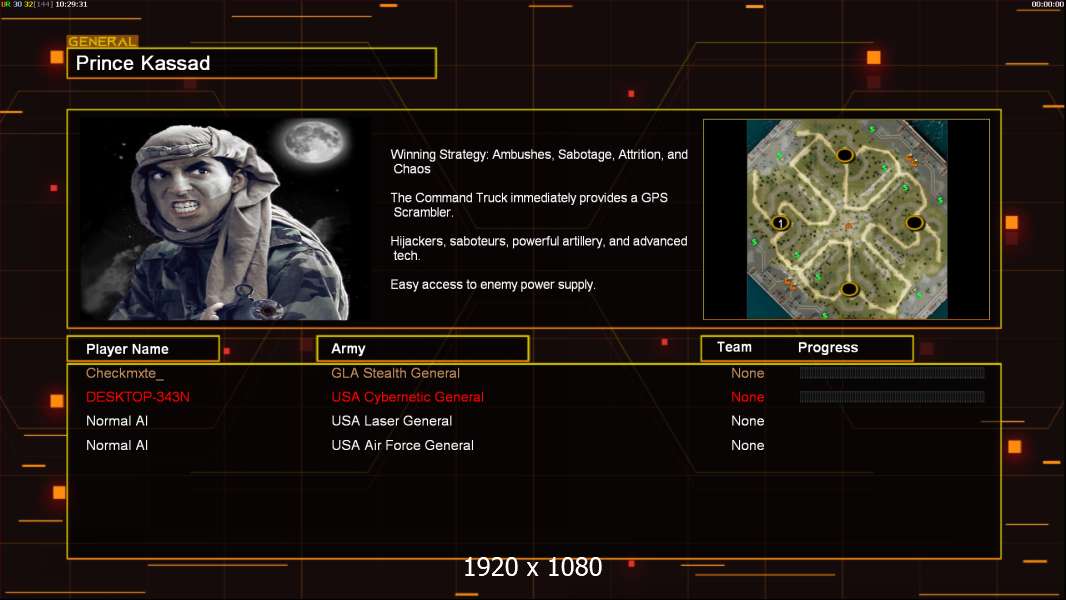Click the Army column header
The width and height of the screenshot is (1066, 600).
pos(423,349)
